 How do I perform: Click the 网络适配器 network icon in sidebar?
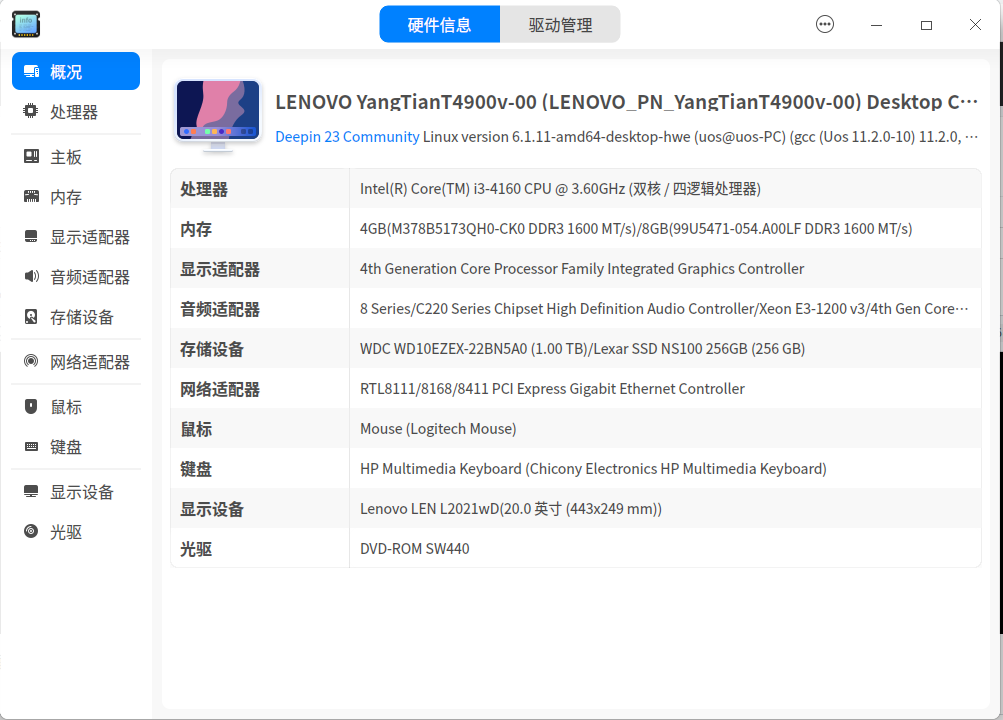click(31, 361)
